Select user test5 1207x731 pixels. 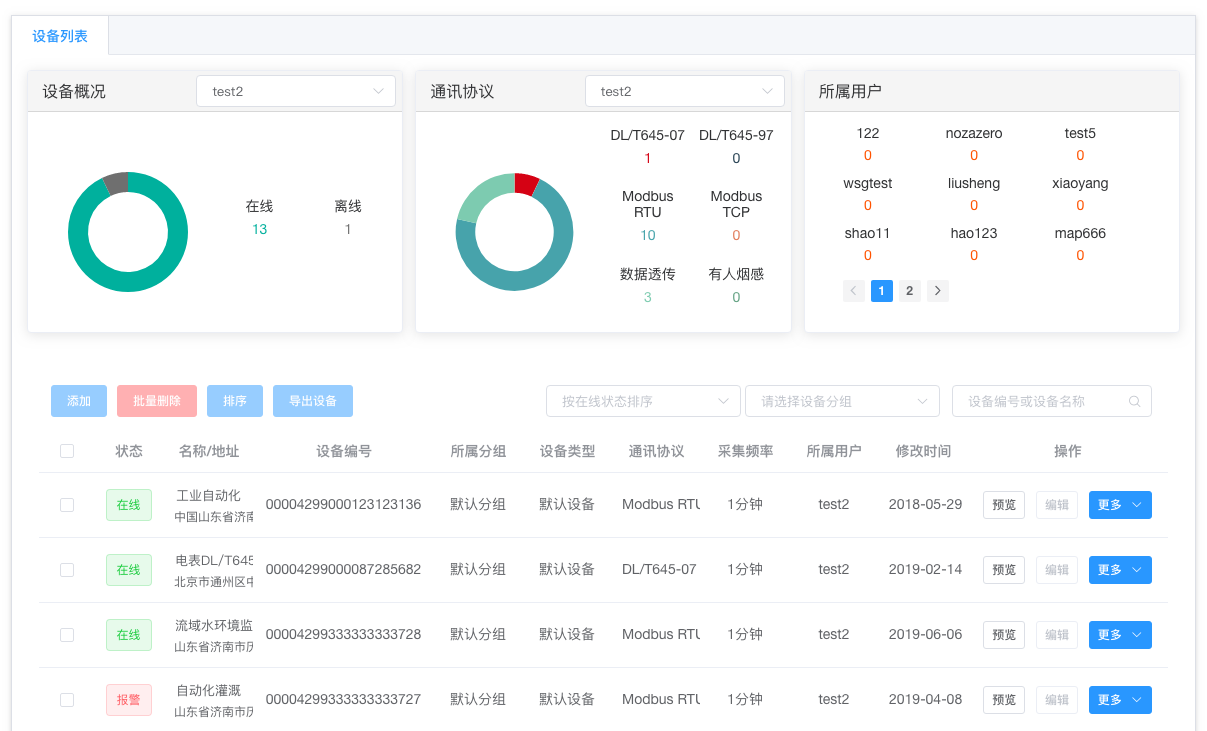tap(1080, 133)
